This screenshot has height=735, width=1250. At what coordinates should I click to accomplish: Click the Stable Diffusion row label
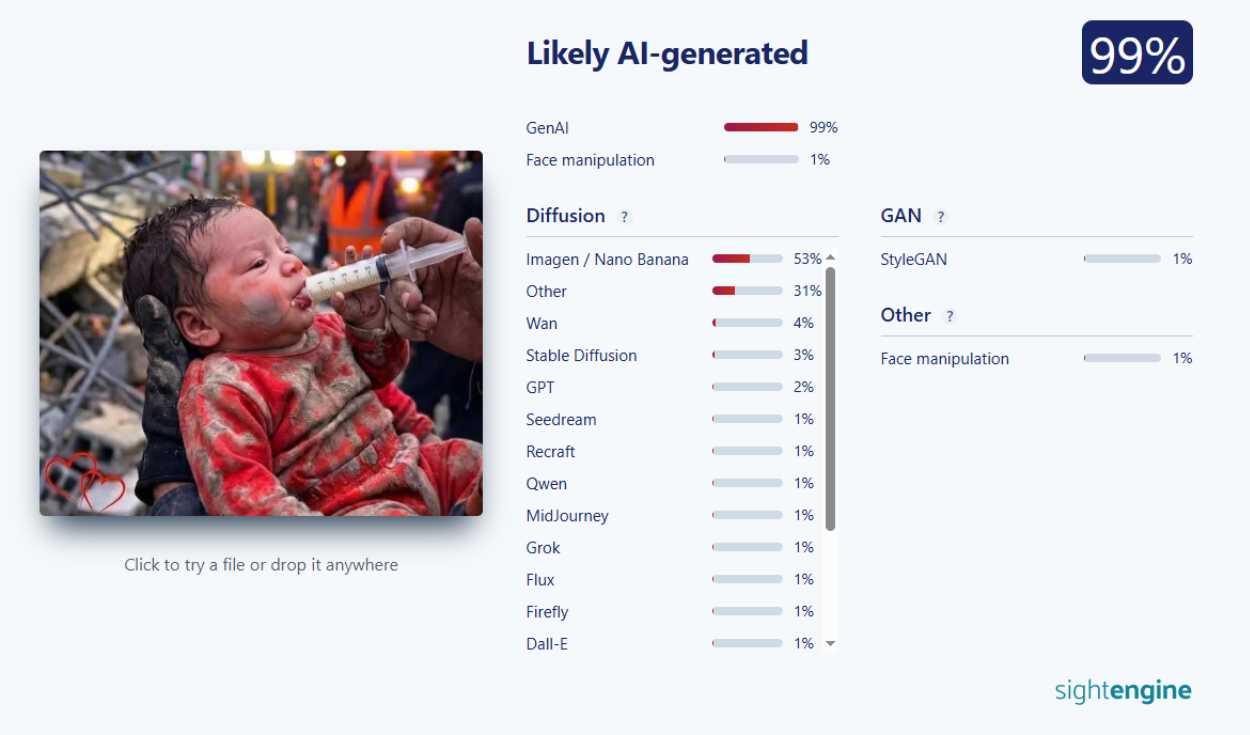point(581,356)
